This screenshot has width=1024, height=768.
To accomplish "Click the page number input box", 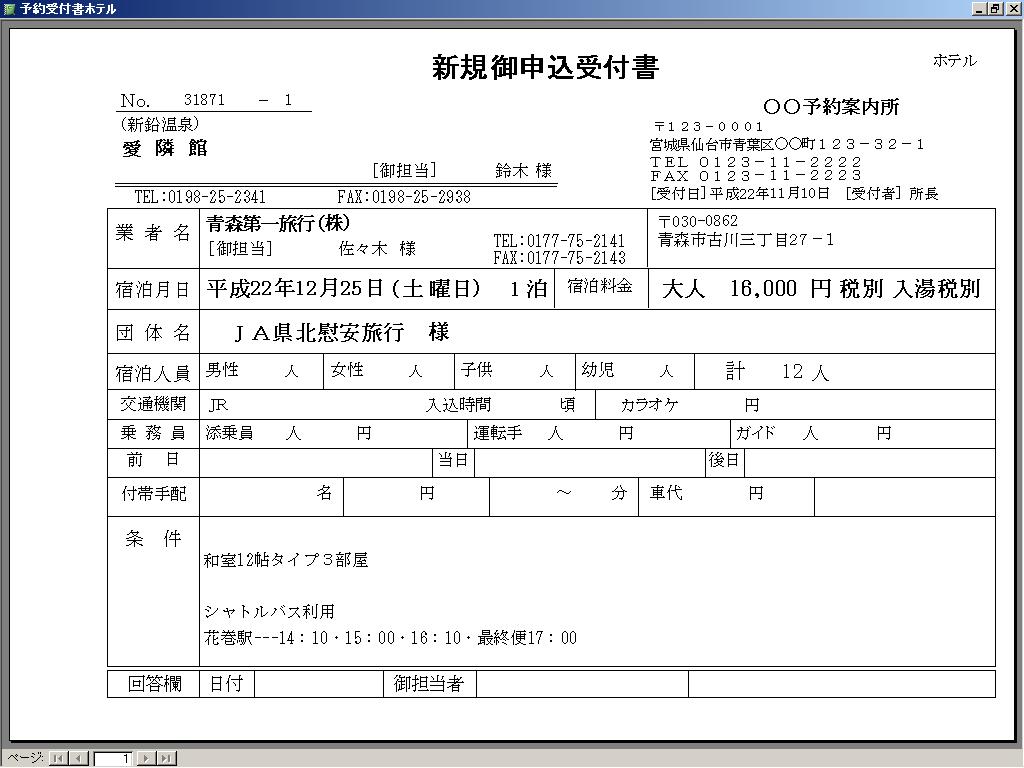I will [112, 758].
